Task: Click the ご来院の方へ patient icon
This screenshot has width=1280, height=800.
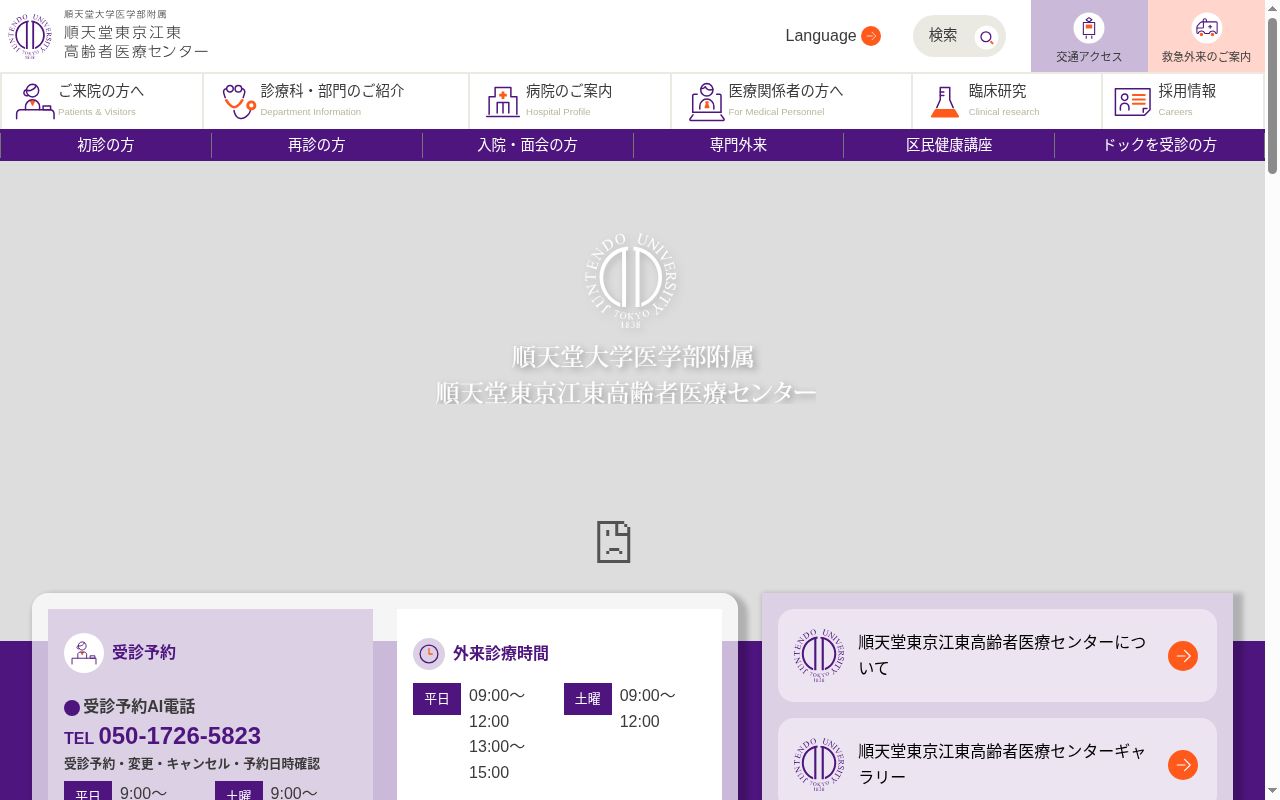Action: point(35,101)
